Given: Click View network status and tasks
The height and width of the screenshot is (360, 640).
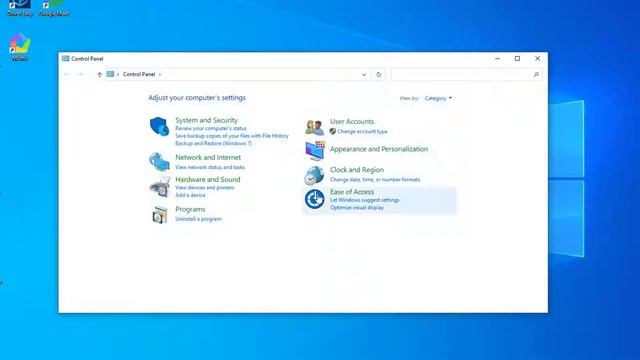Looking at the screenshot, I should pyautogui.click(x=210, y=167).
